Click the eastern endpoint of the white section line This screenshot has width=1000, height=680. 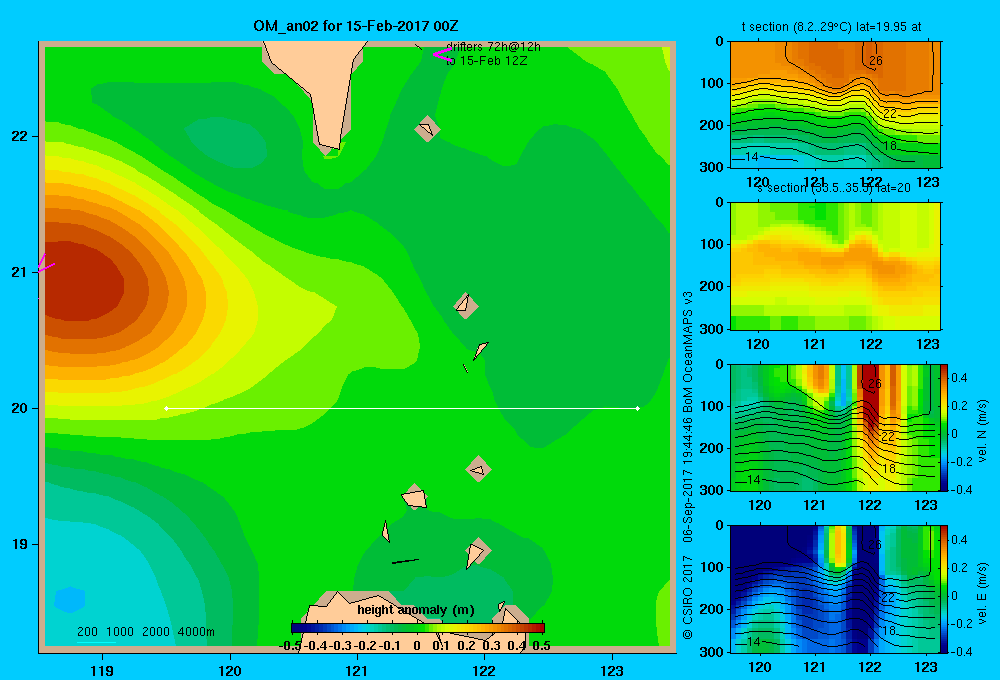[638, 408]
